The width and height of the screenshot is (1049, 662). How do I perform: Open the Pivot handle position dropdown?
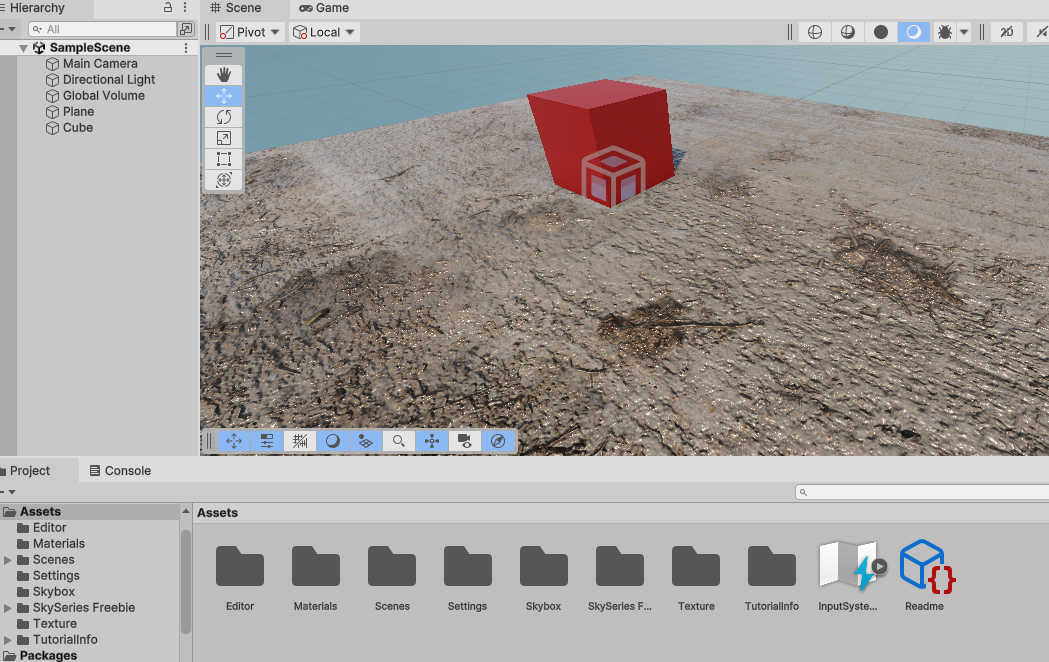click(x=251, y=32)
